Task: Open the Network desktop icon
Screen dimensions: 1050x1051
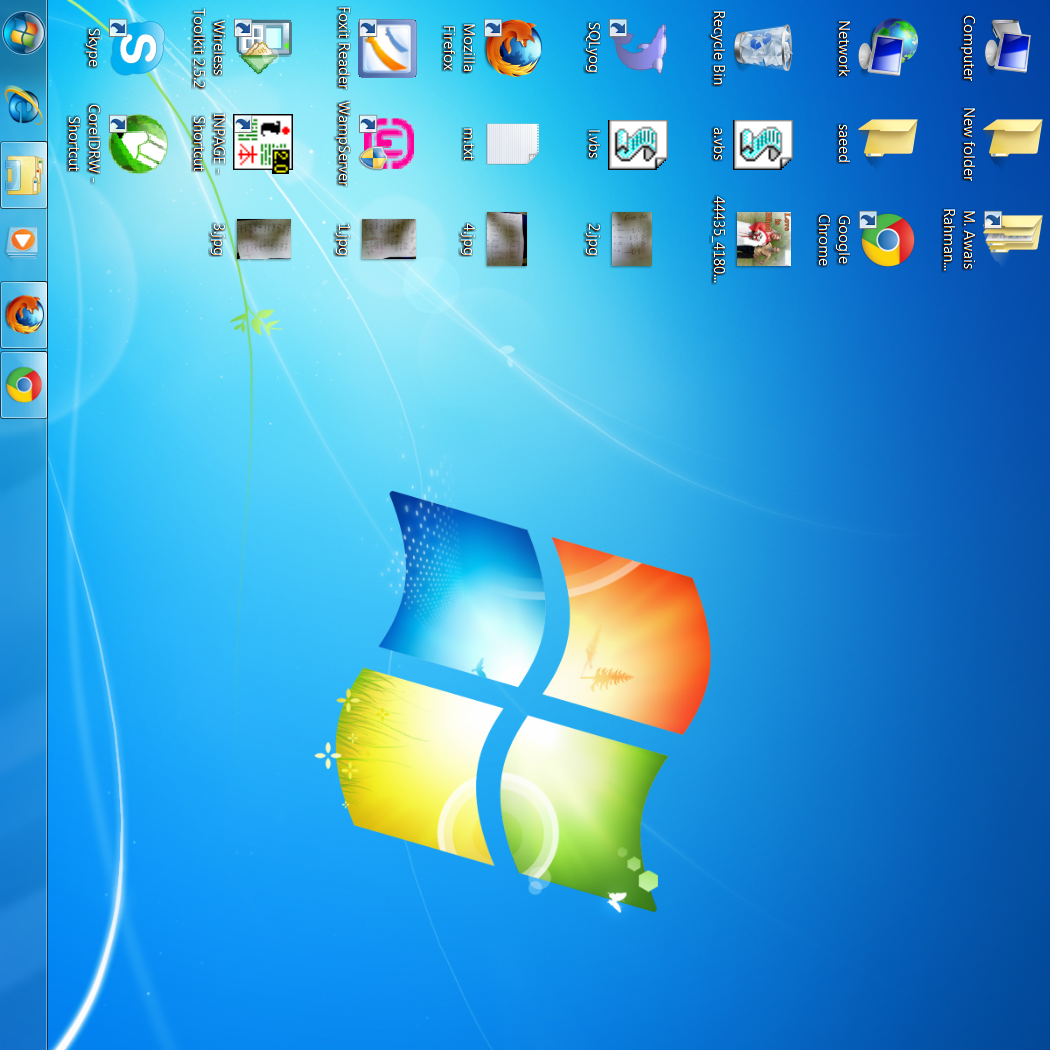Action: click(x=887, y=47)
